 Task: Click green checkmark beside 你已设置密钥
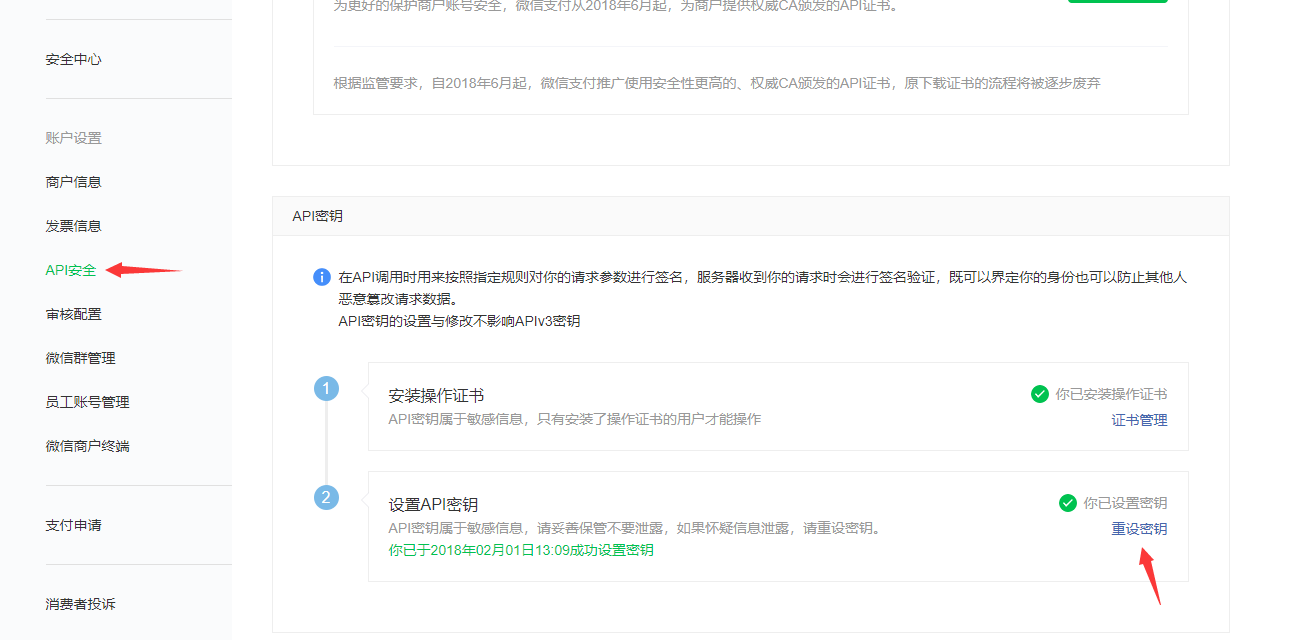tap(1068, 503)
